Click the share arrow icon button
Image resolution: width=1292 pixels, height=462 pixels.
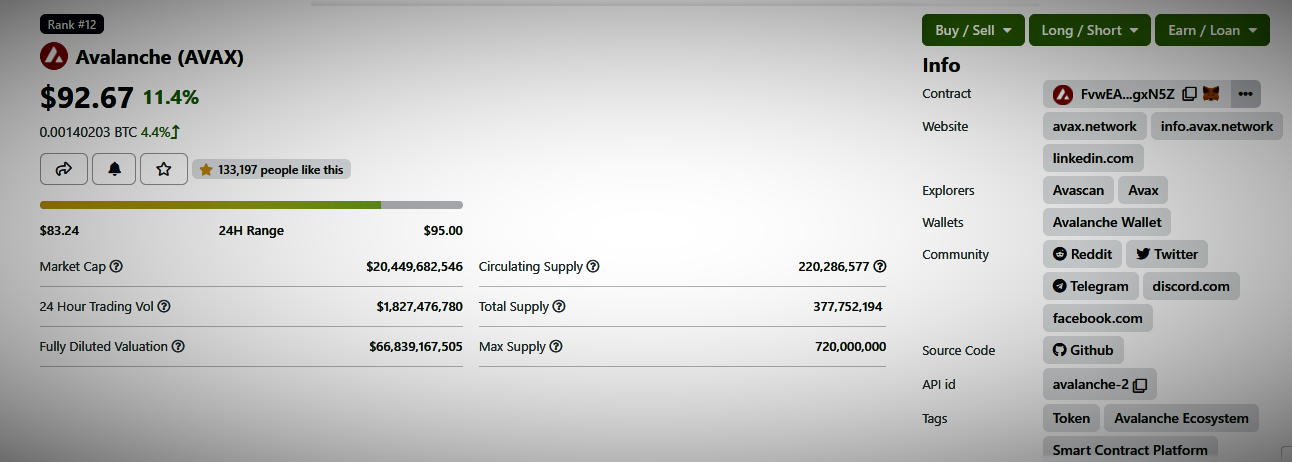(64, 169)
